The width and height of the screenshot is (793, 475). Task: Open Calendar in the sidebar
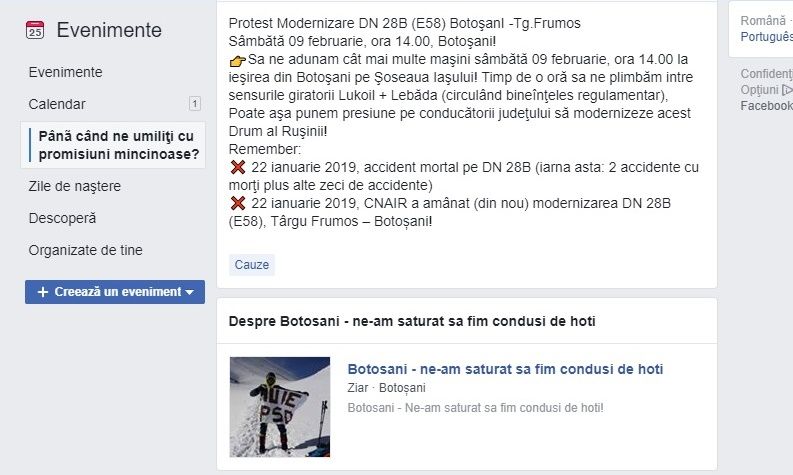(57, 104)
